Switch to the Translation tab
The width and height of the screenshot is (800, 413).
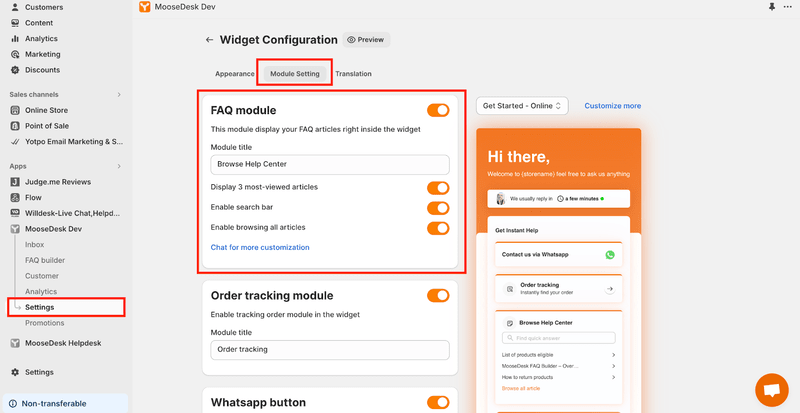coord(354,74)
